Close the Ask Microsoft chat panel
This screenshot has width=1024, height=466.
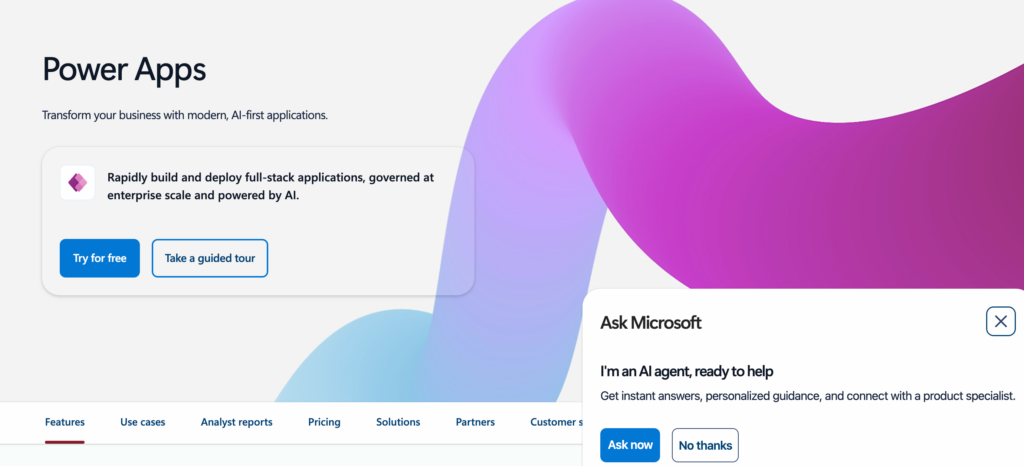[x=1000, y=321]
